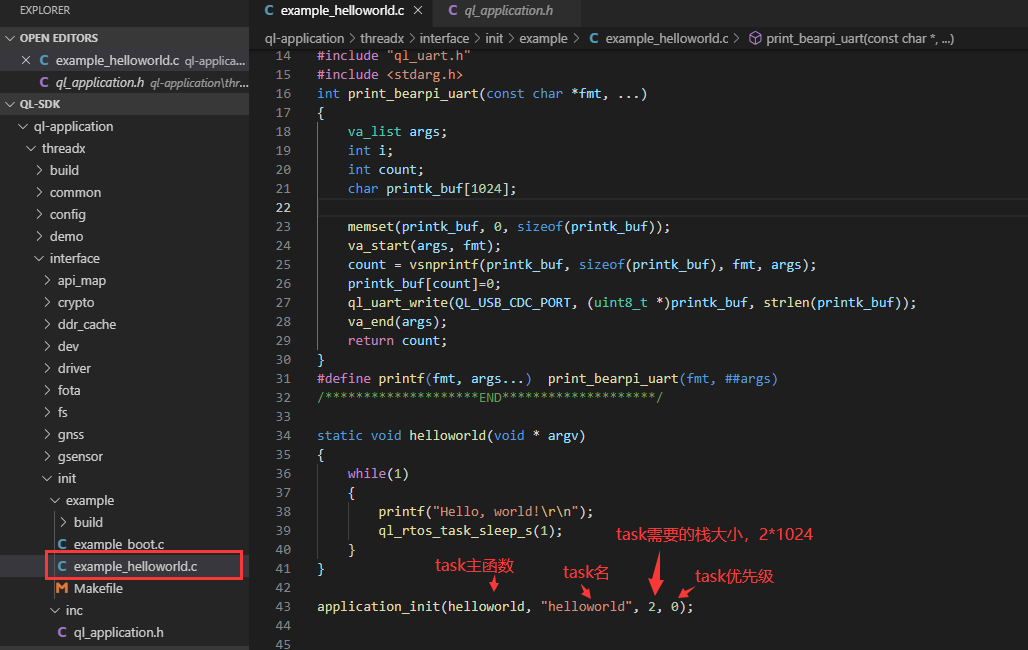Image resolution: width=1028 pixels, height=650 pixels.
Task: Click ql_uart_write on line 27
Action: coord(397,303)
